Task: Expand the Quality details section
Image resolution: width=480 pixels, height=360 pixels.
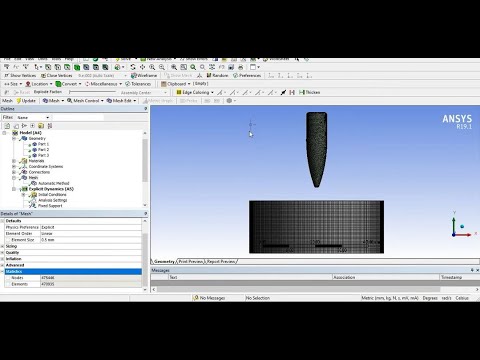Action: (3, 252)
